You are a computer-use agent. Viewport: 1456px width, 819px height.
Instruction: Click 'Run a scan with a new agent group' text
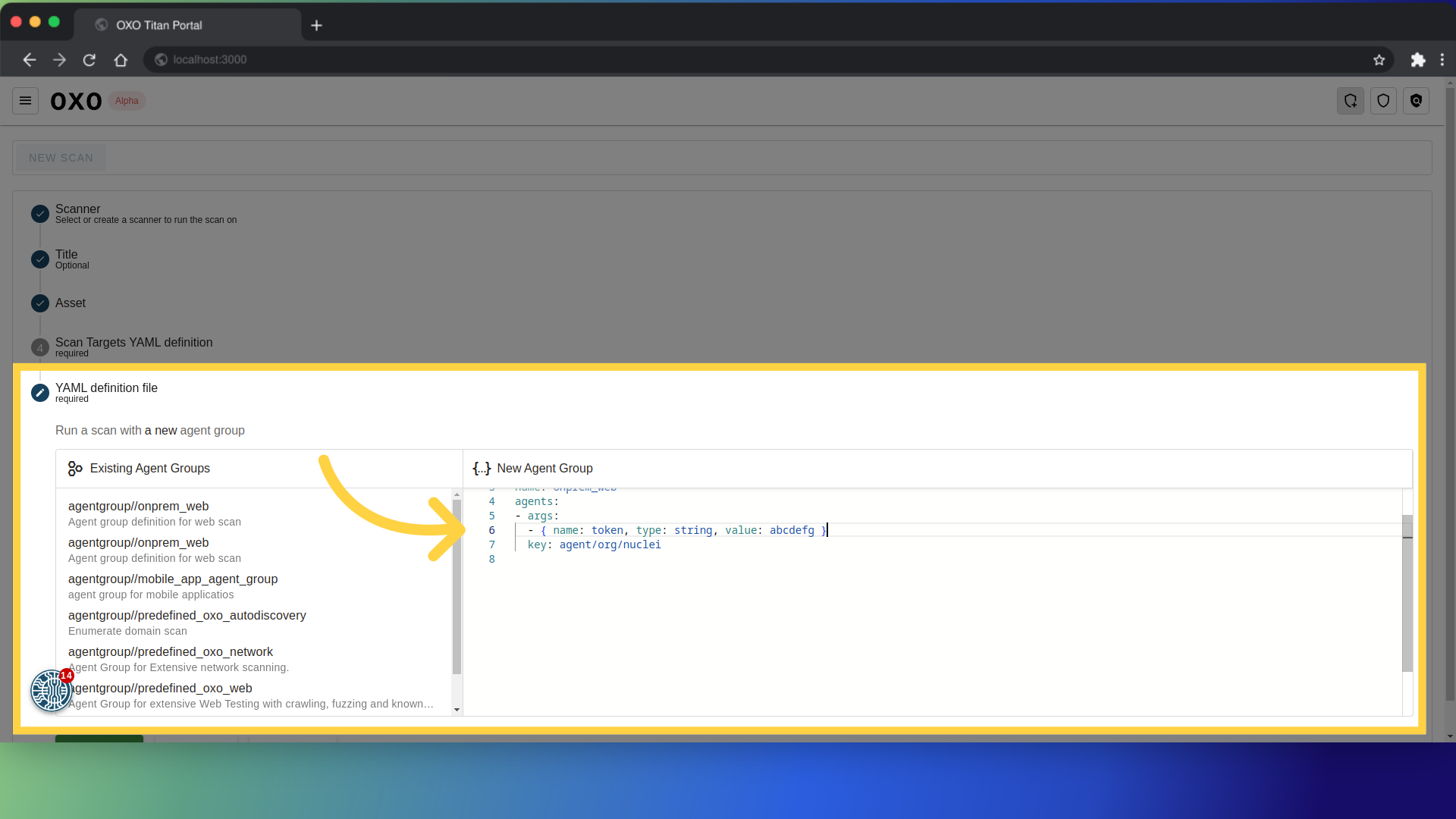(150, 431)
